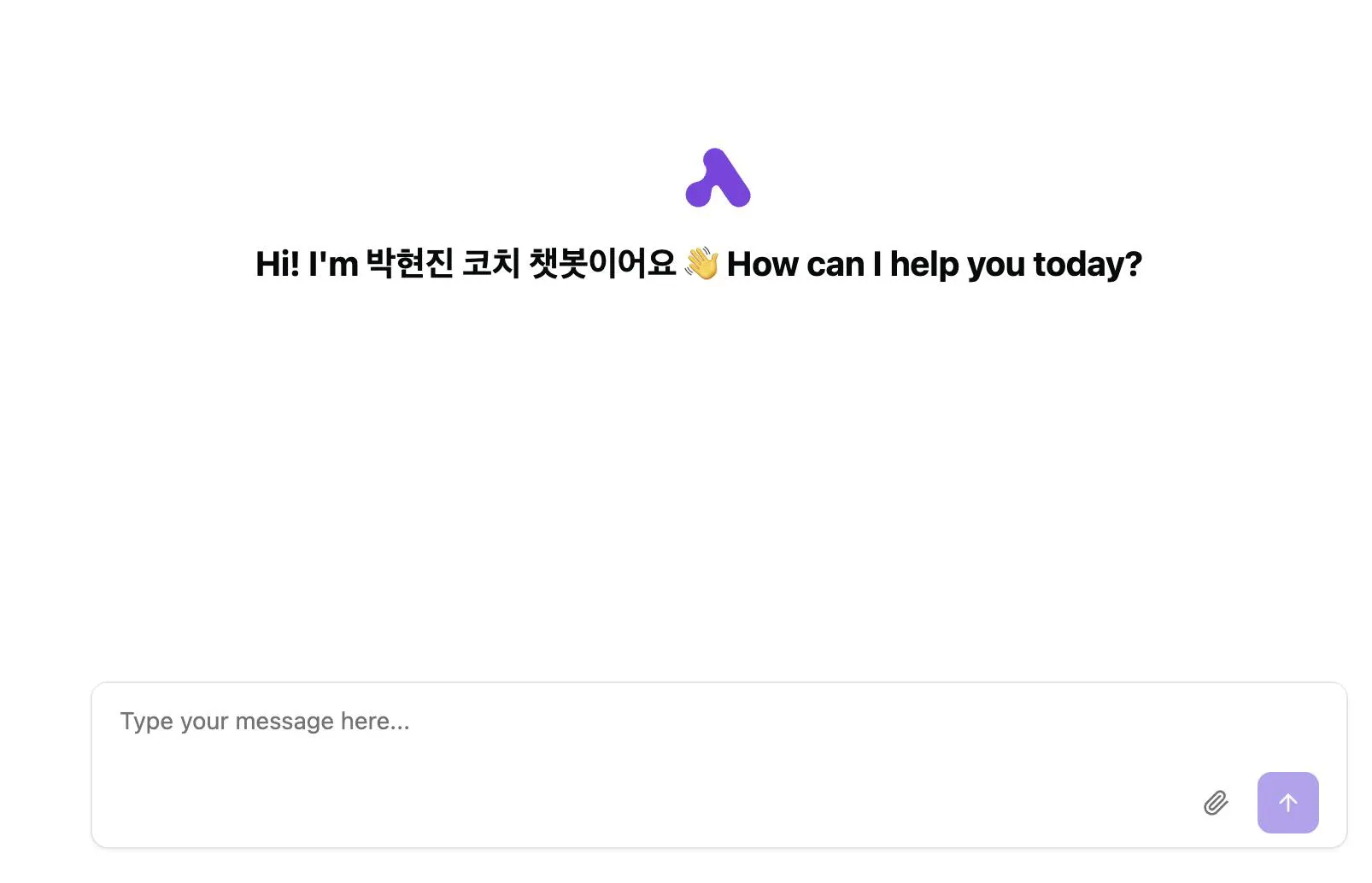Click the attach button next to send
1372x883 pixels.
pos(1217,803)
